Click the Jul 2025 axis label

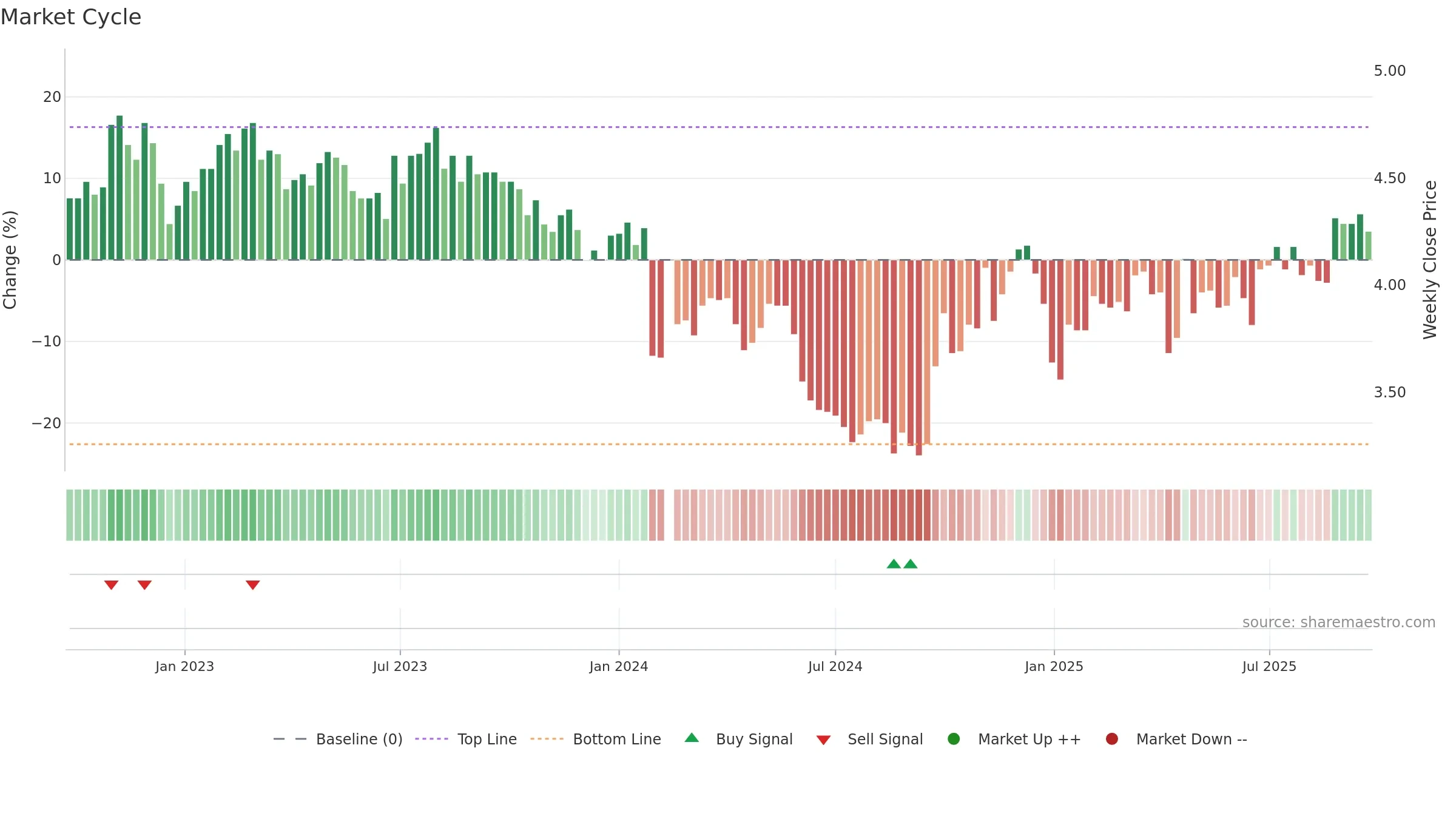1269,666
